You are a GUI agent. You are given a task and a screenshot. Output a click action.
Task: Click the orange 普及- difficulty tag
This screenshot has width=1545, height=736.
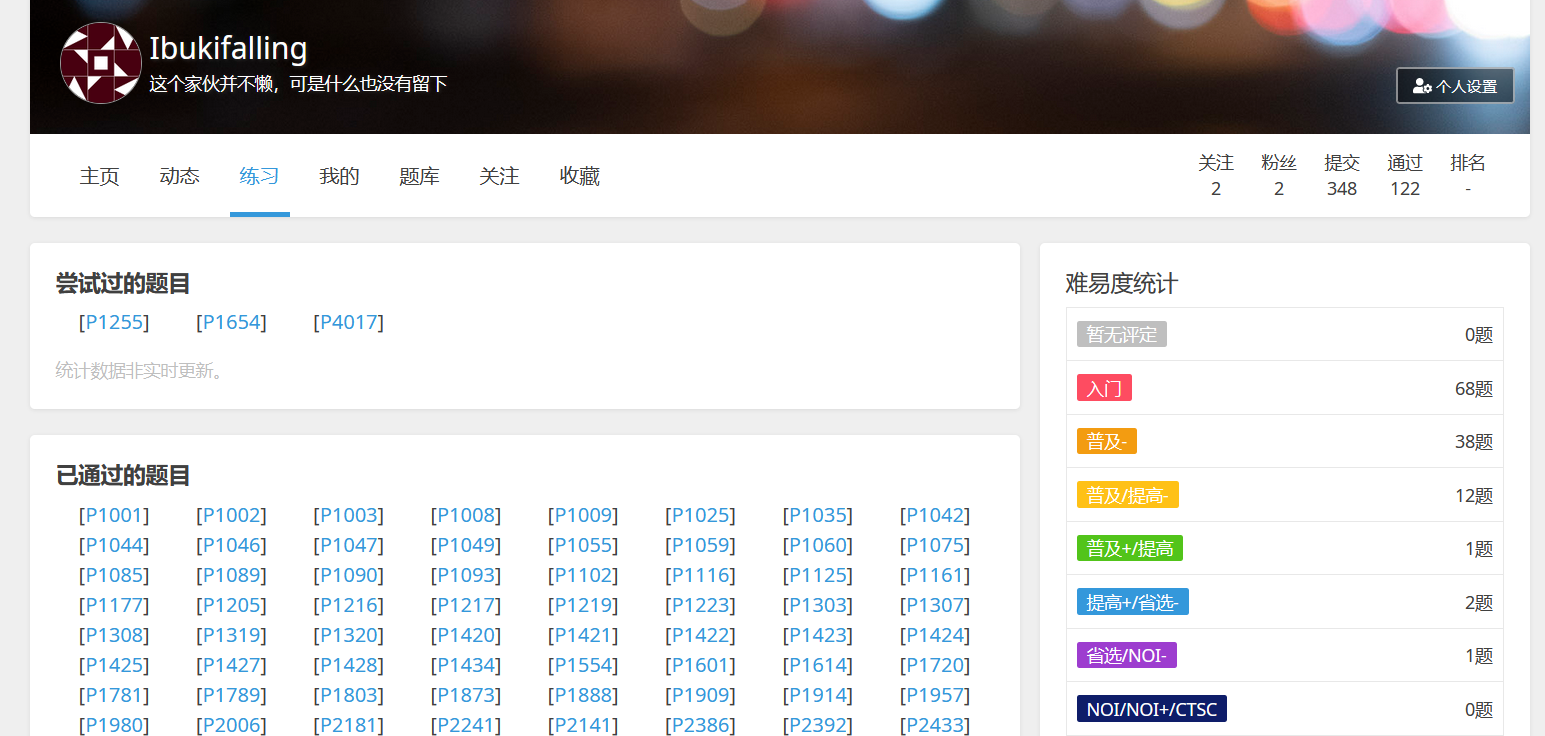pos(1106,441)
